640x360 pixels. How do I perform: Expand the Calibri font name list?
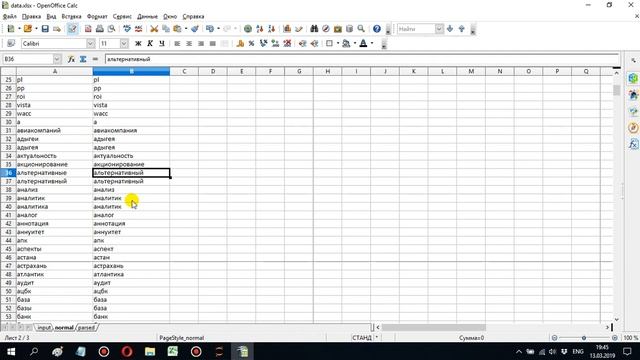91,44
